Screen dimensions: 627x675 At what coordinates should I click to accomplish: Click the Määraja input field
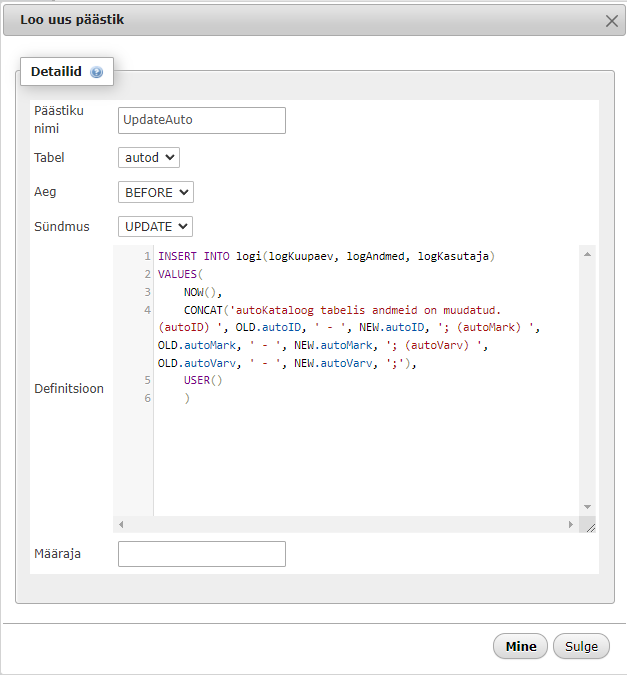[x=202, y=554]
